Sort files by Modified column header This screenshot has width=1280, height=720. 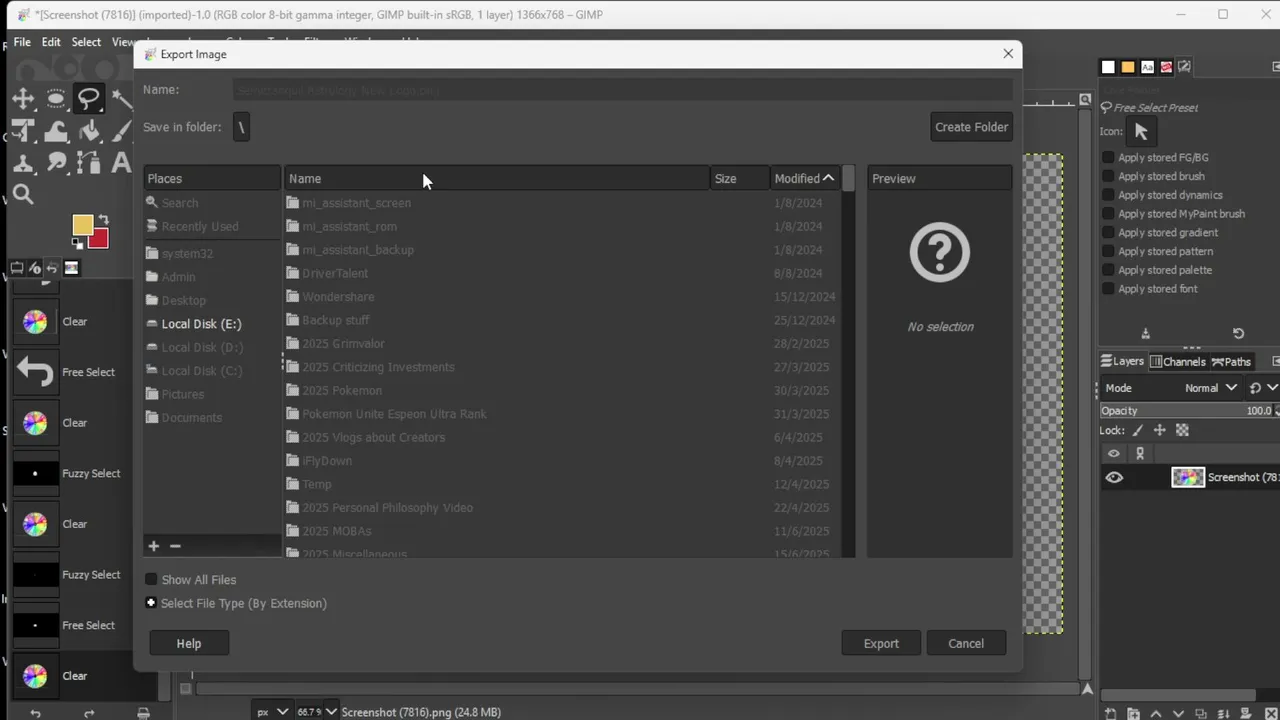point(805,178)
